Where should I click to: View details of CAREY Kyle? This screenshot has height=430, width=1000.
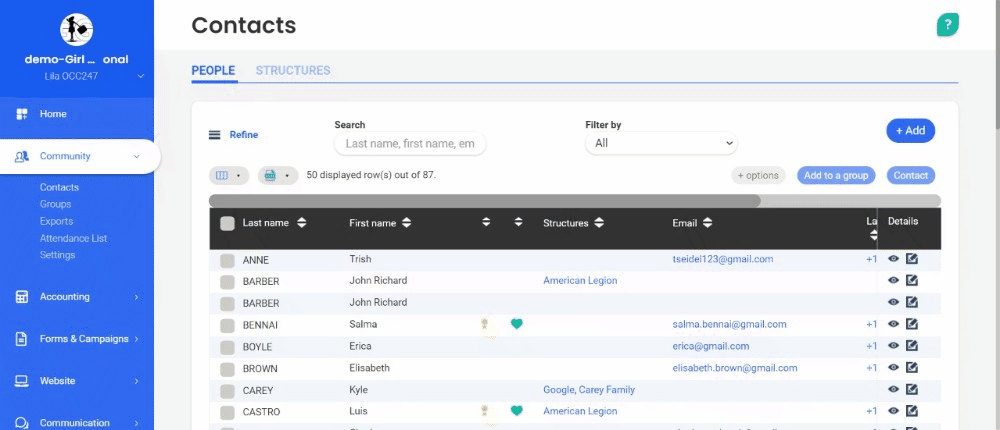tap(893, 389)
